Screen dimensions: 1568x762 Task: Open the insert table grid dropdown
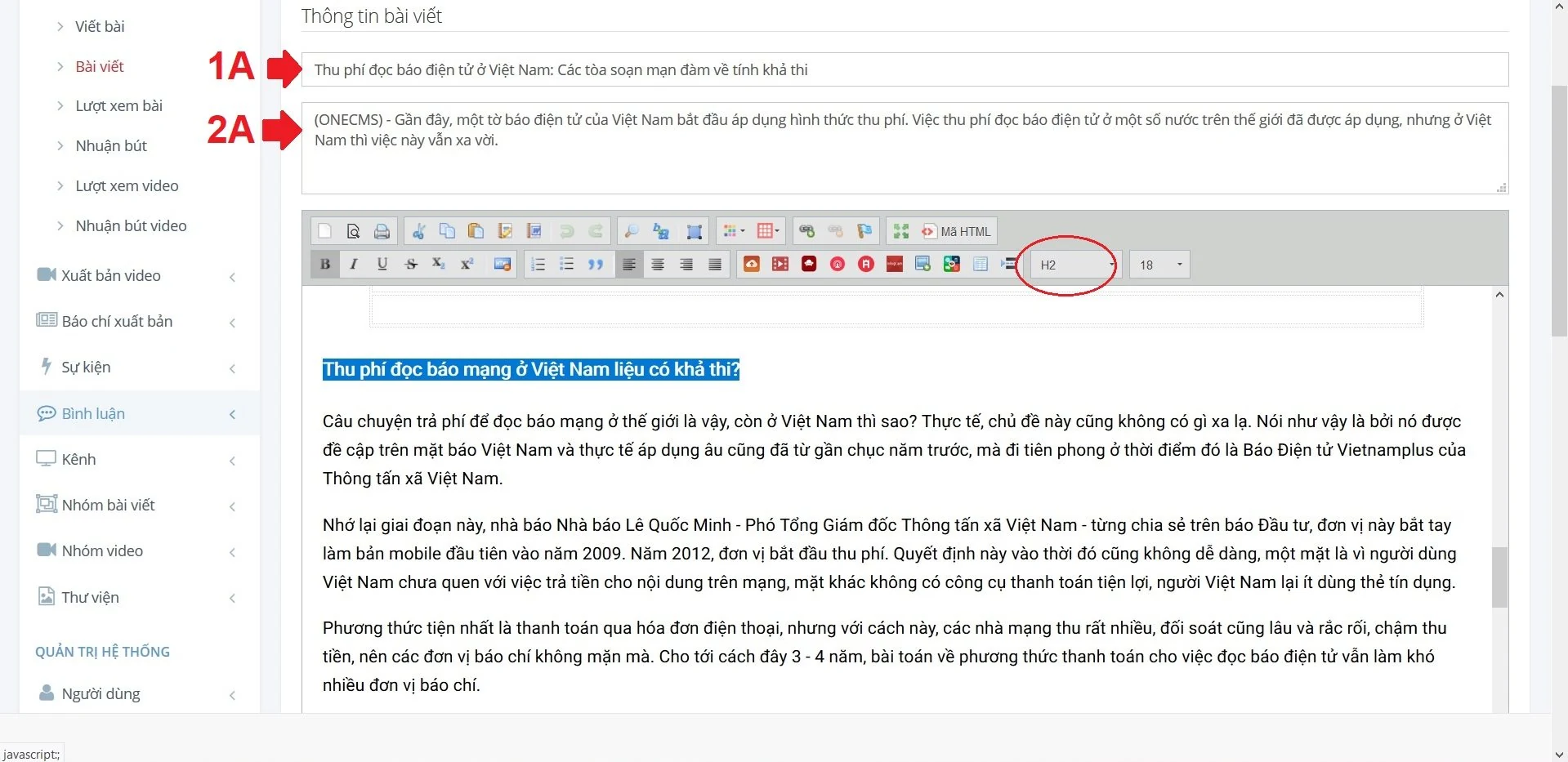[x=767, y=231]
